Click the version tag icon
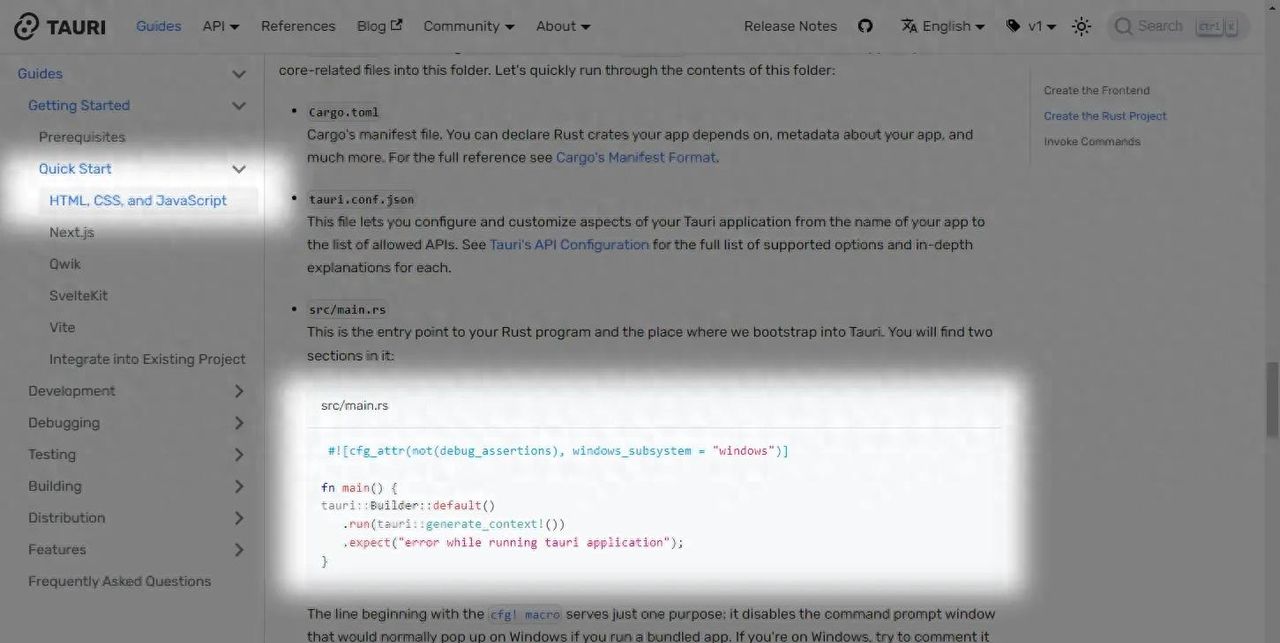 point(1013,26)
